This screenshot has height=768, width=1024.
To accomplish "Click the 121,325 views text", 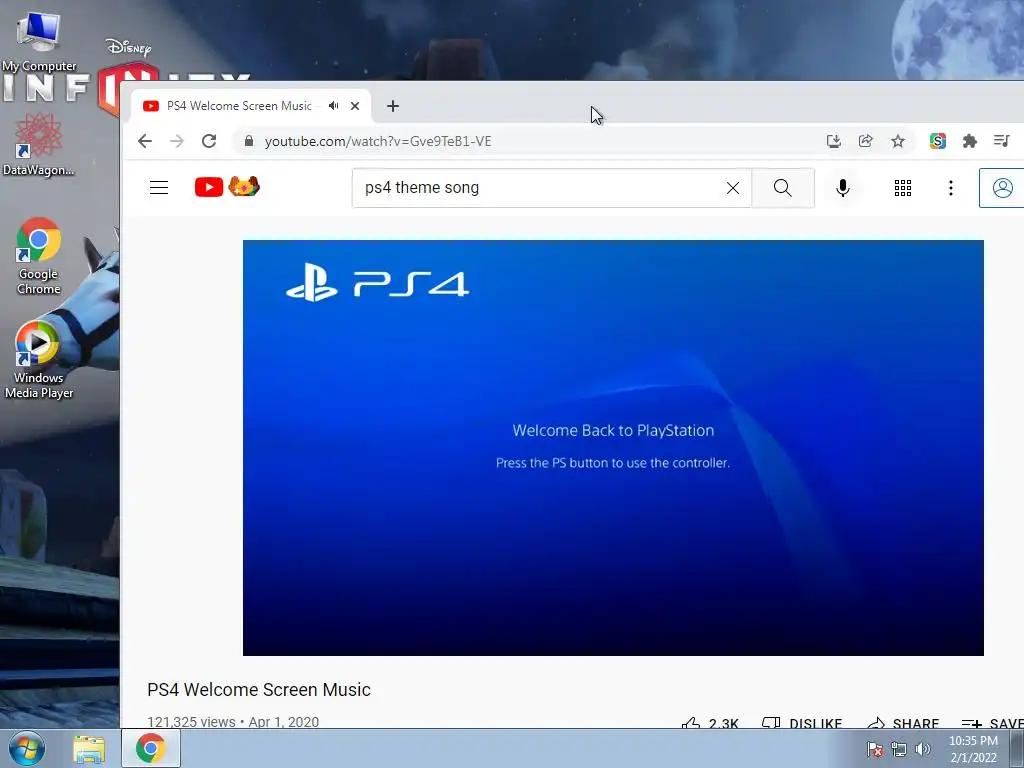I will [x=191, y=722].
